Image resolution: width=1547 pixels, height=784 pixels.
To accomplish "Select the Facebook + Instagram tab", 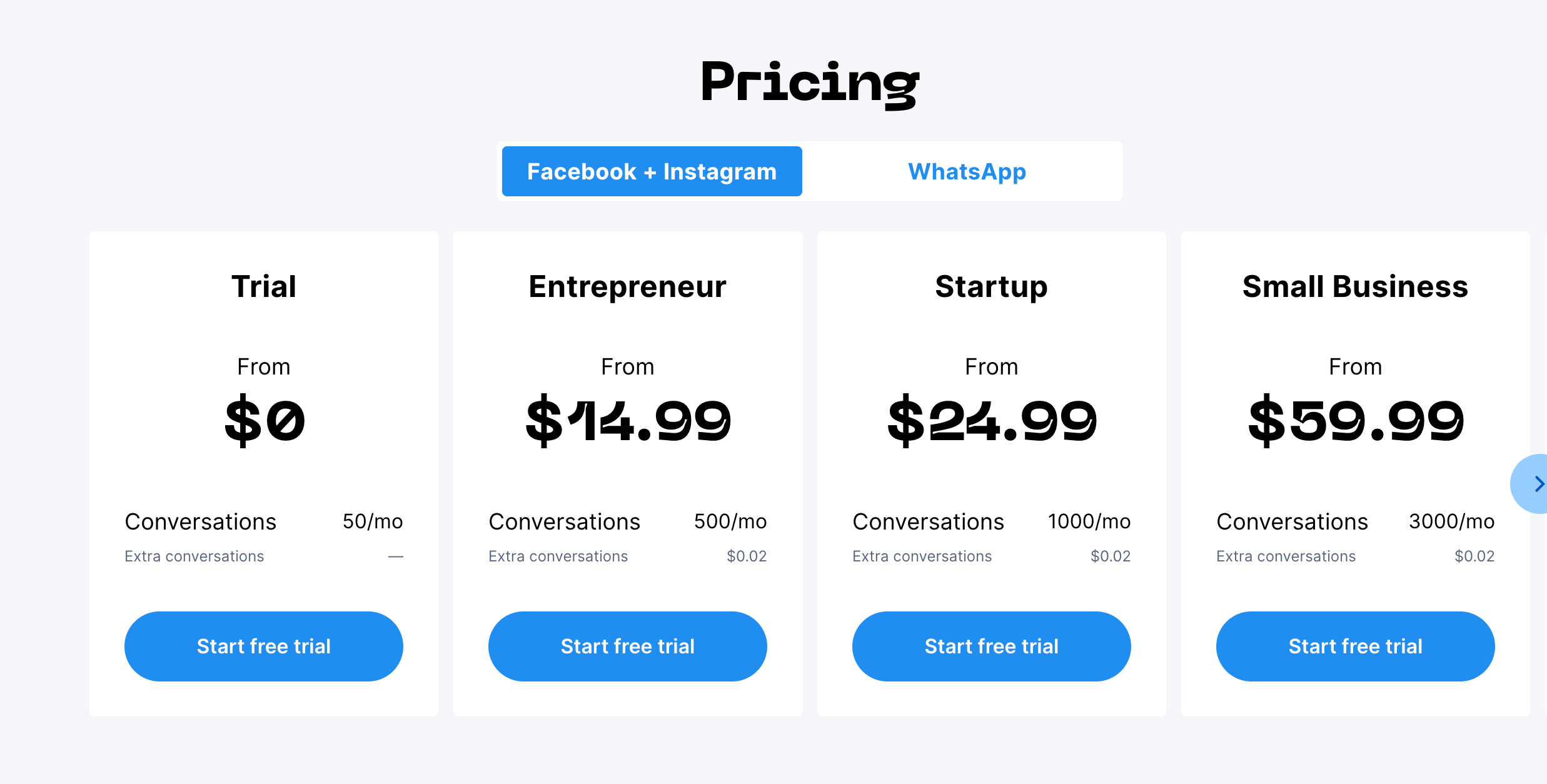I will point(651,171).
